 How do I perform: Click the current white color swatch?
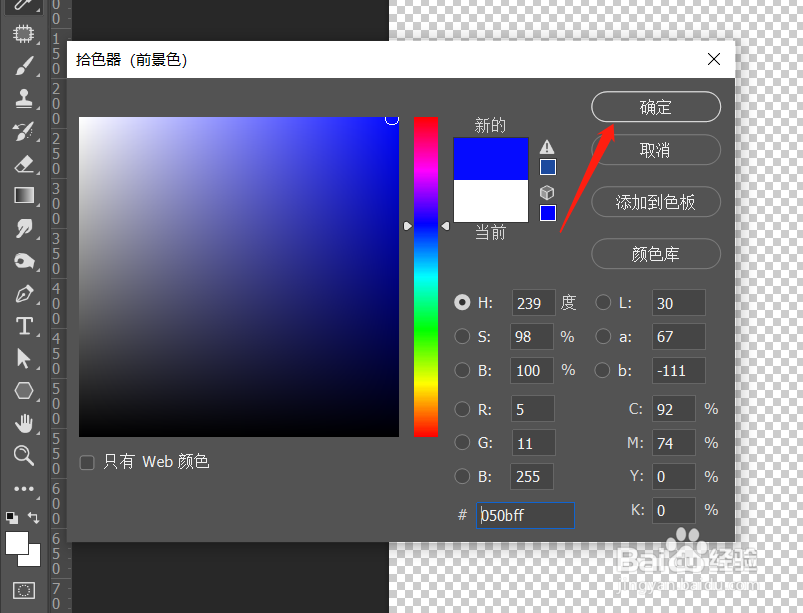[x=491, y=201]
